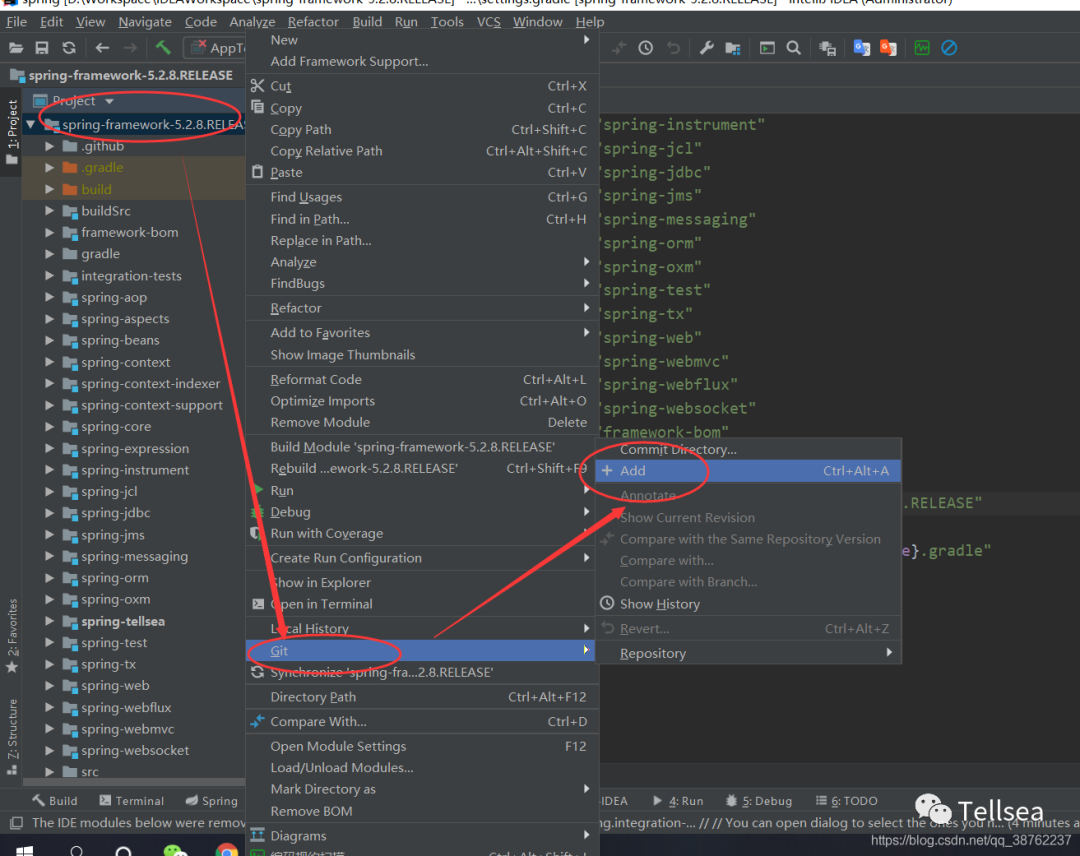Screen dimensions: 1080x856
Task: Navigate back with the left arrow icon
Action: (x=103, y=48)
